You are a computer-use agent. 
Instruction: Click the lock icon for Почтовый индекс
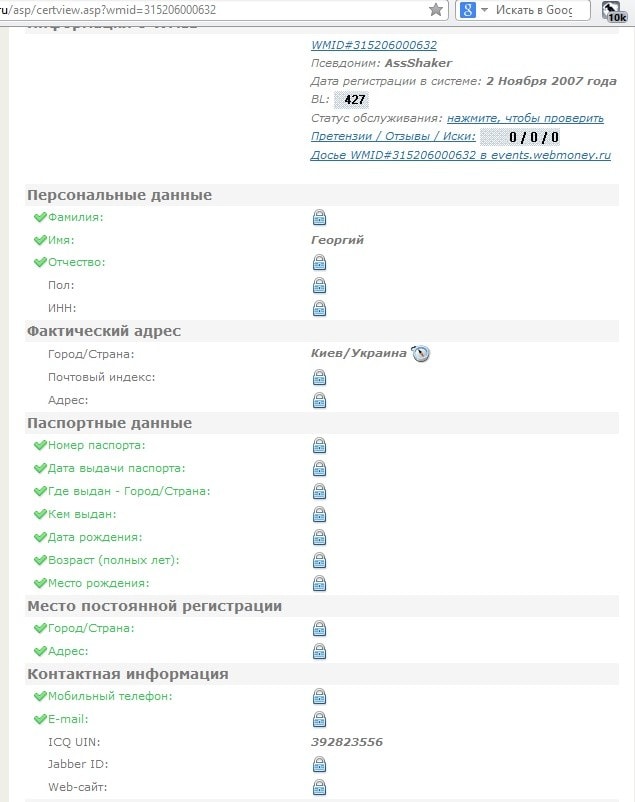pos(319,377)
